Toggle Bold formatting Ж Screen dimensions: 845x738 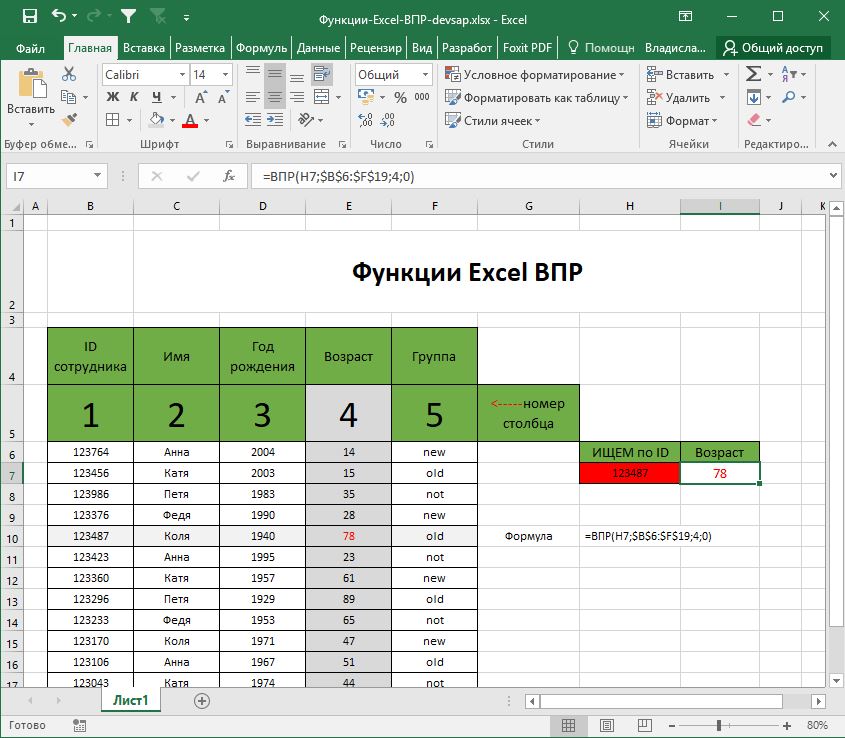[113, 98]
